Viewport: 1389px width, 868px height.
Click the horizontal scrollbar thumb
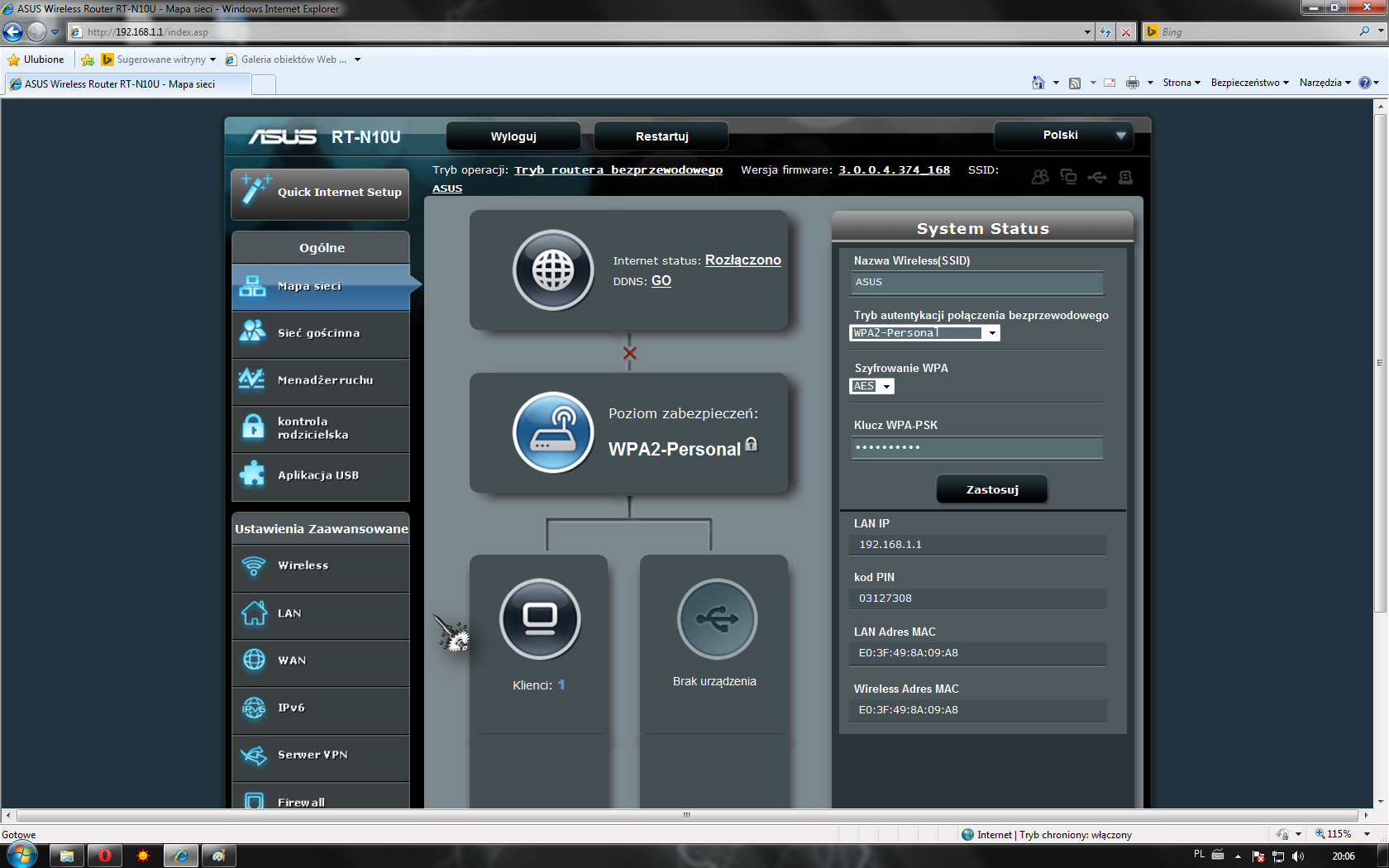pyautogui.click(x=686, y=815)
